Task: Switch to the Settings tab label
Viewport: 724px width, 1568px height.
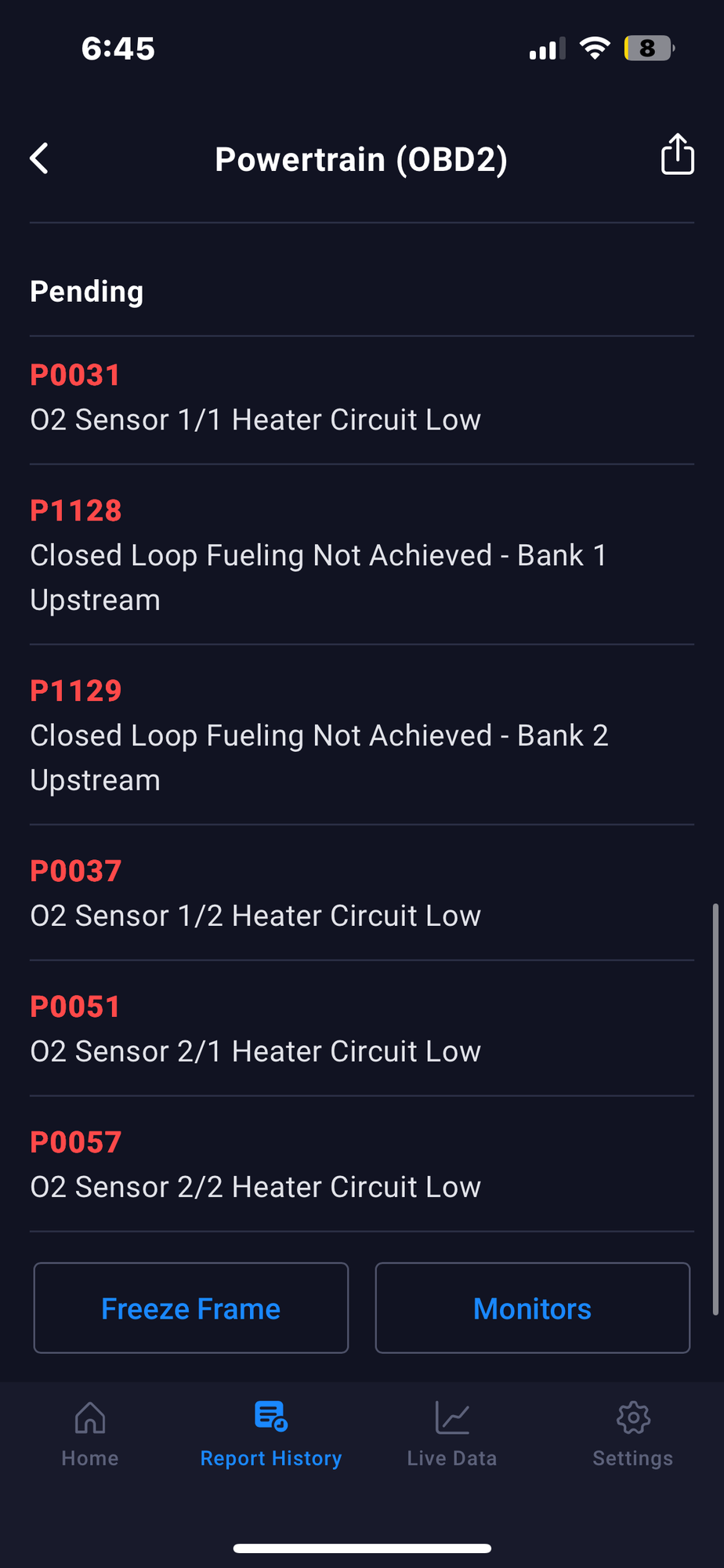Action: click(633, 1458)
